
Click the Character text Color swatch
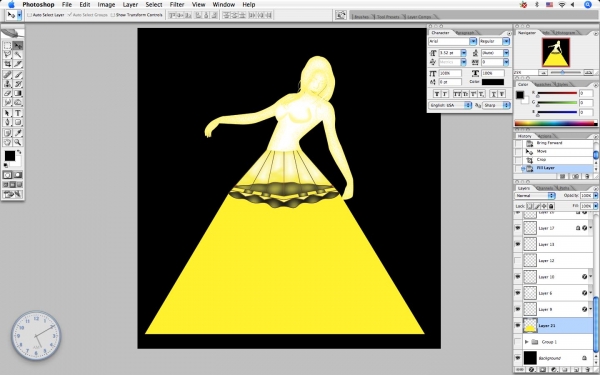[x=492, y=82]
